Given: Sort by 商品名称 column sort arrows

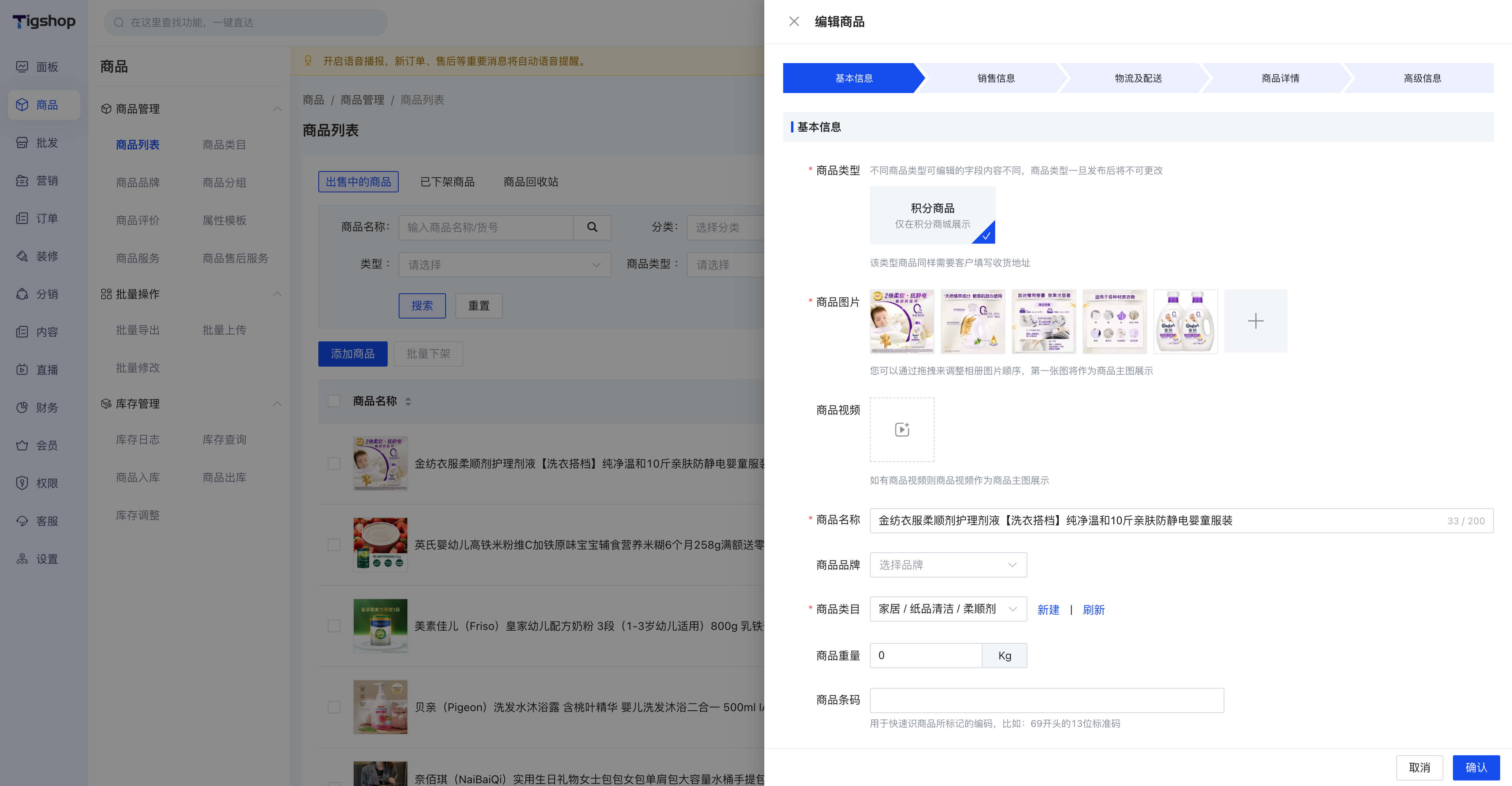Looking at the screenshot, I should (408, 402).
